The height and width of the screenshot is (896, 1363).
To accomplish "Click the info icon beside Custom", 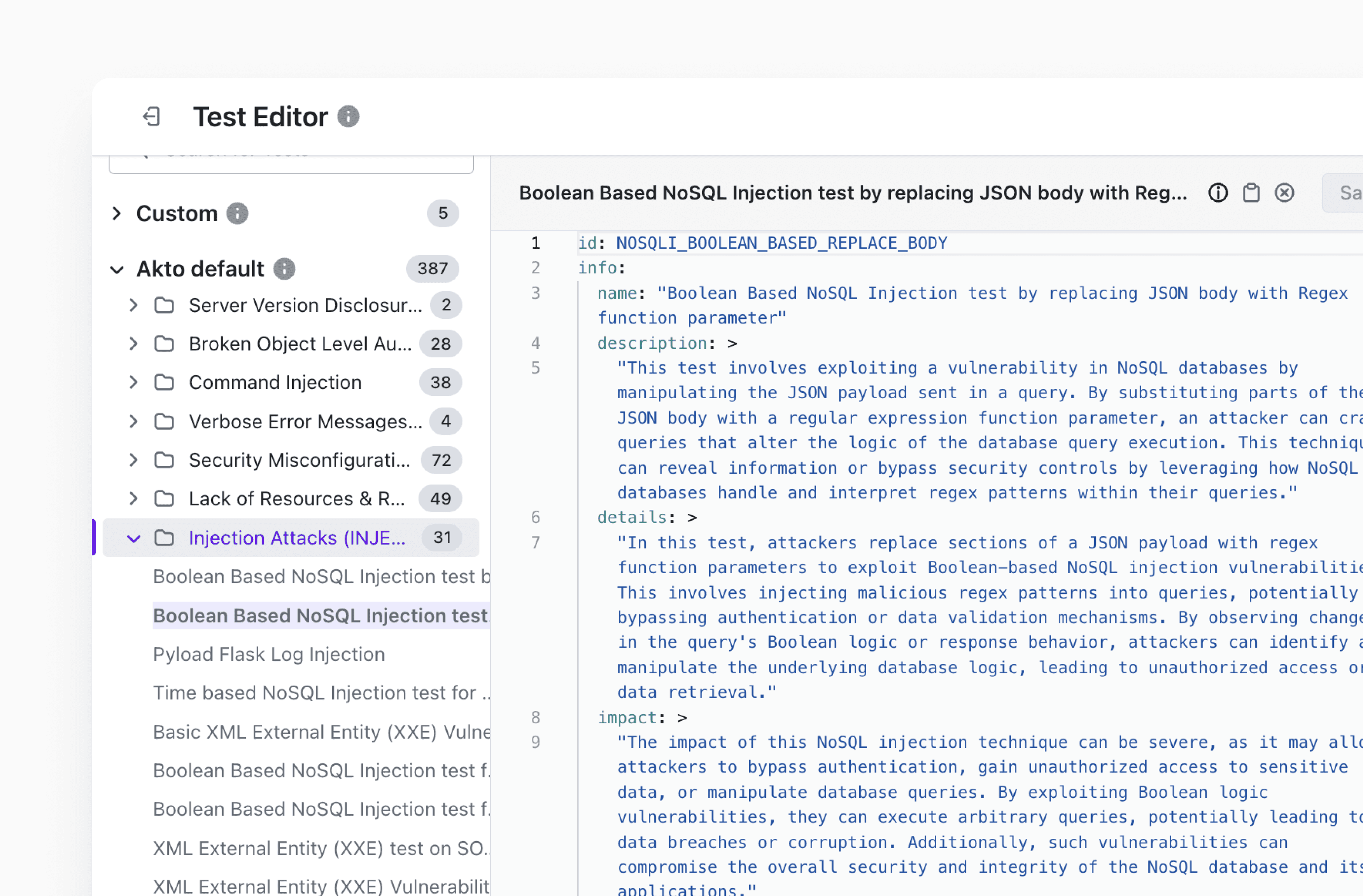I will 237,213.
